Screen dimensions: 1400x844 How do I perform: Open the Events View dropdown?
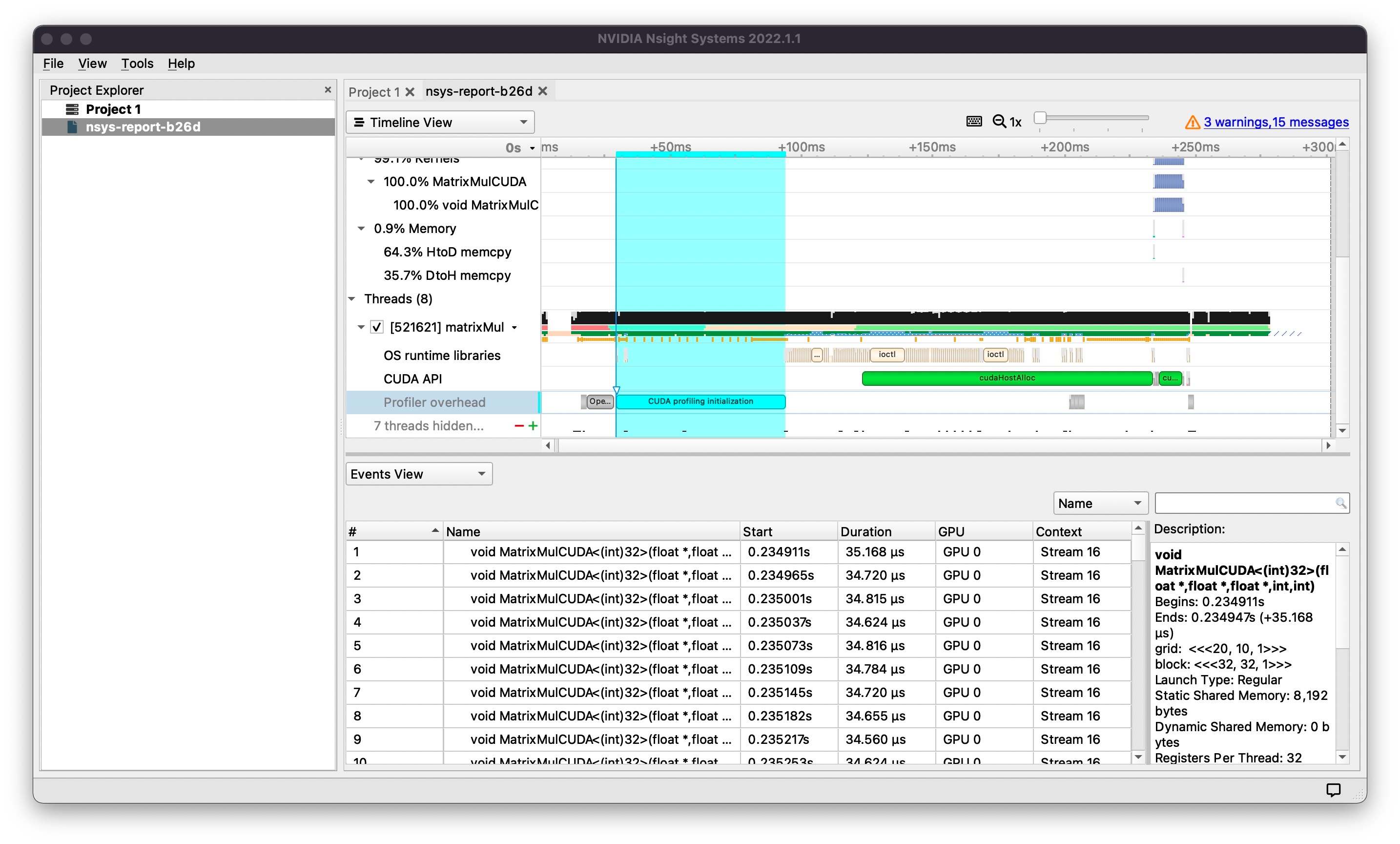(x=419, y=474)
